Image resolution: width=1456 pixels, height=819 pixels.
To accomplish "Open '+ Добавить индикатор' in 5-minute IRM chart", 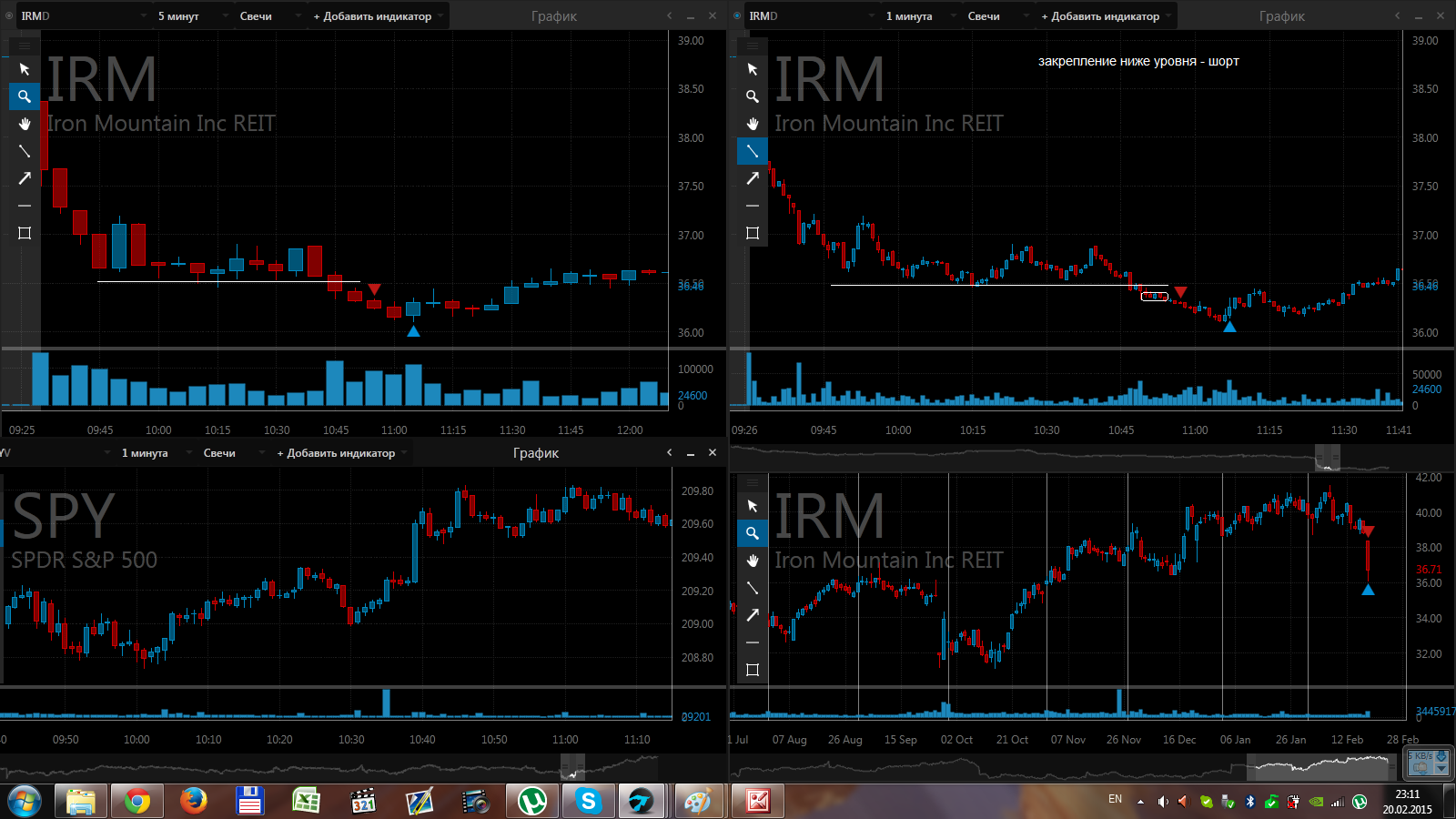I will point(378,15).
